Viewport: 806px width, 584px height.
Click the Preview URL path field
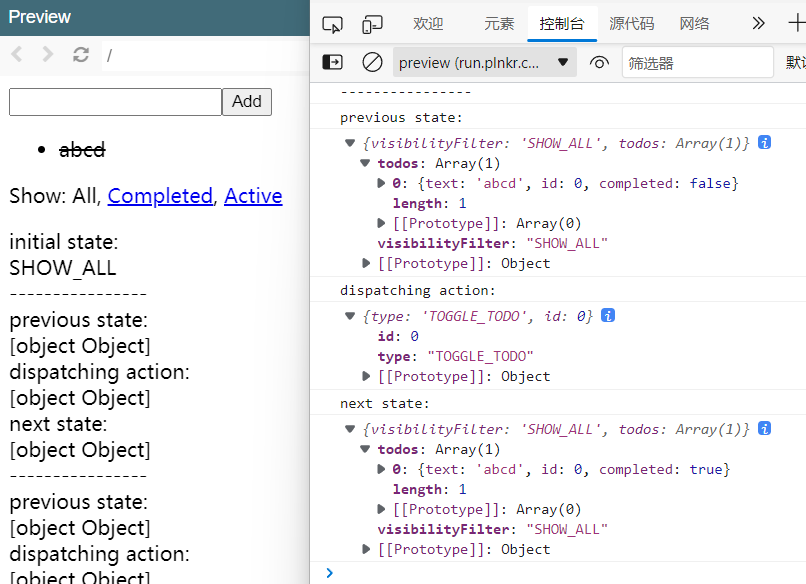206,55
